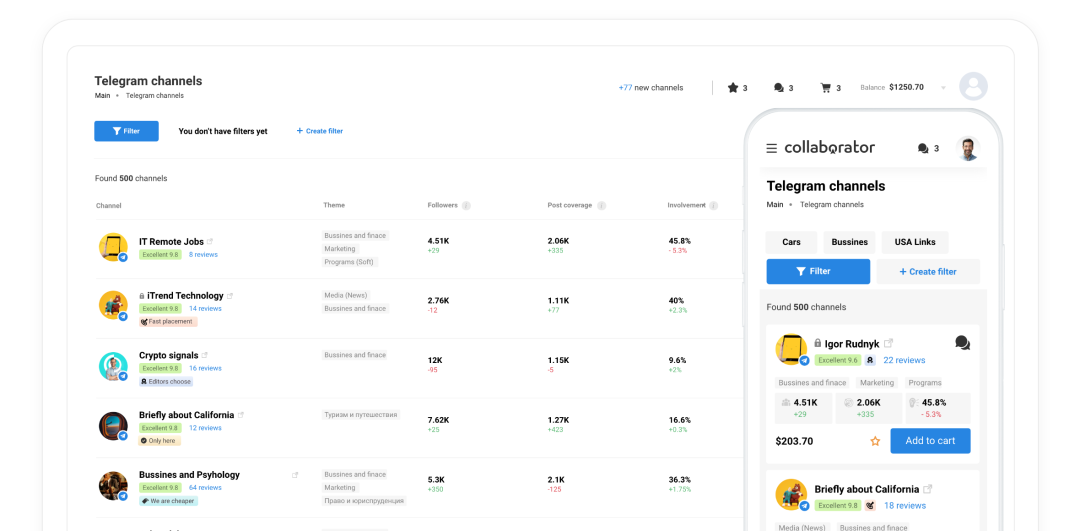Open 12 reviews link

205,428
